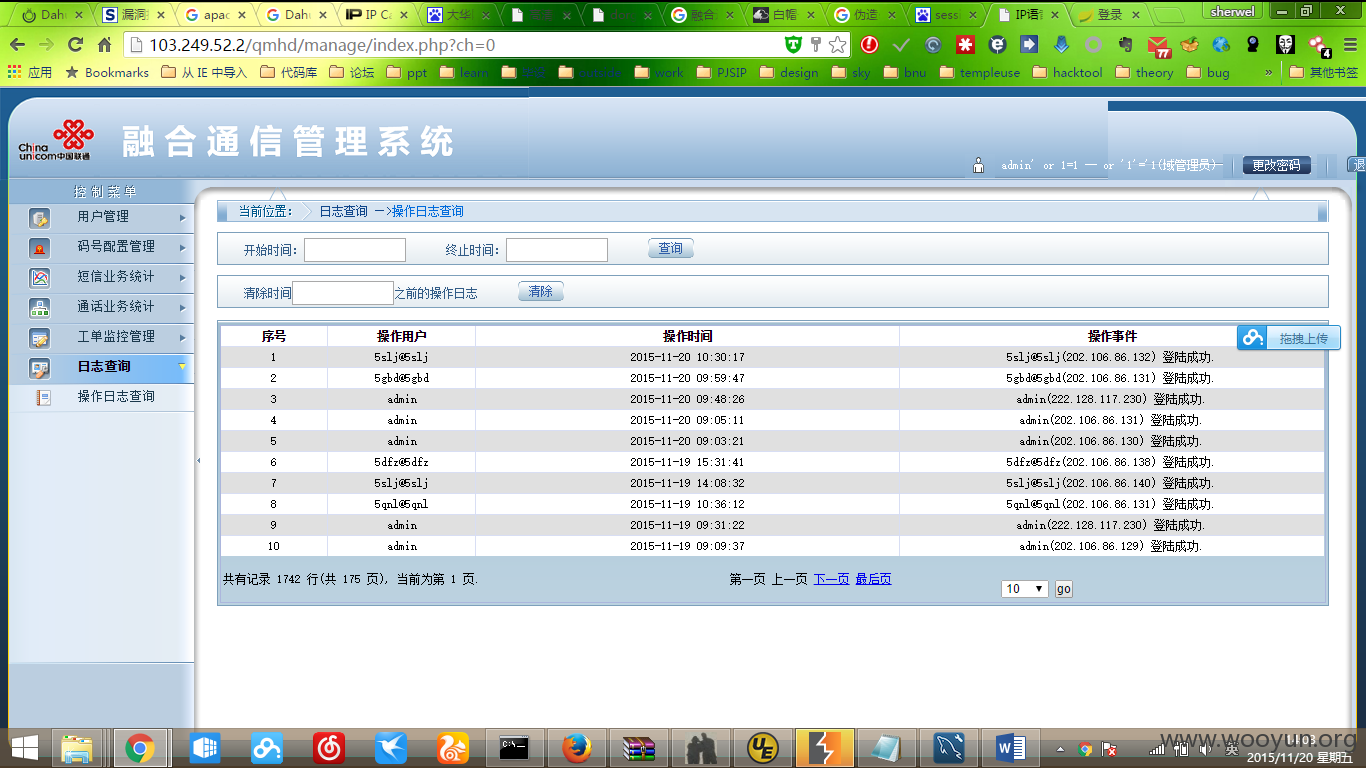Open the PJSIP bookmarks folder
Viewport: 1366px width, 768px height.
722,72
